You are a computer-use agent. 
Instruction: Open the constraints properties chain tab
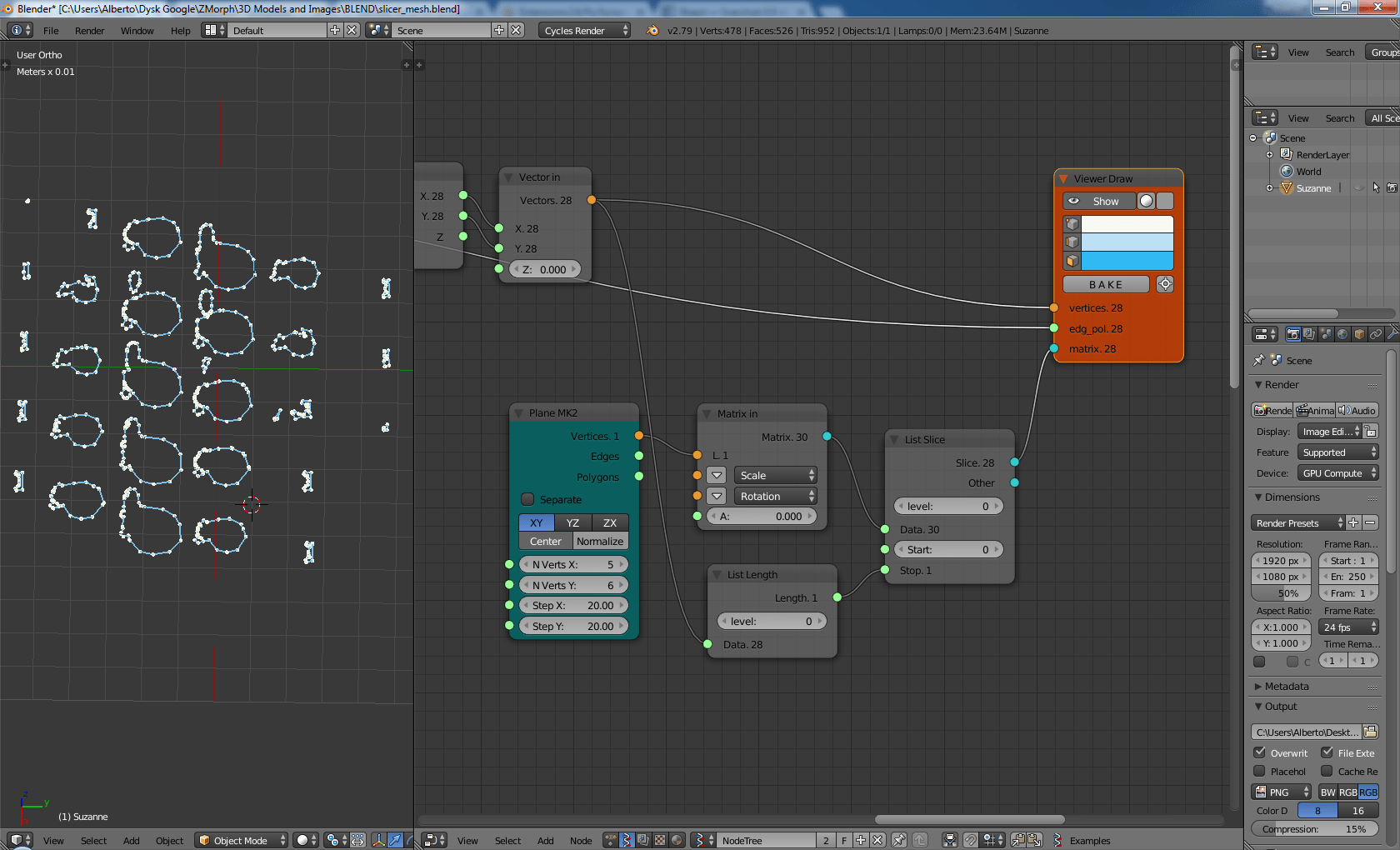[1376, 334]
